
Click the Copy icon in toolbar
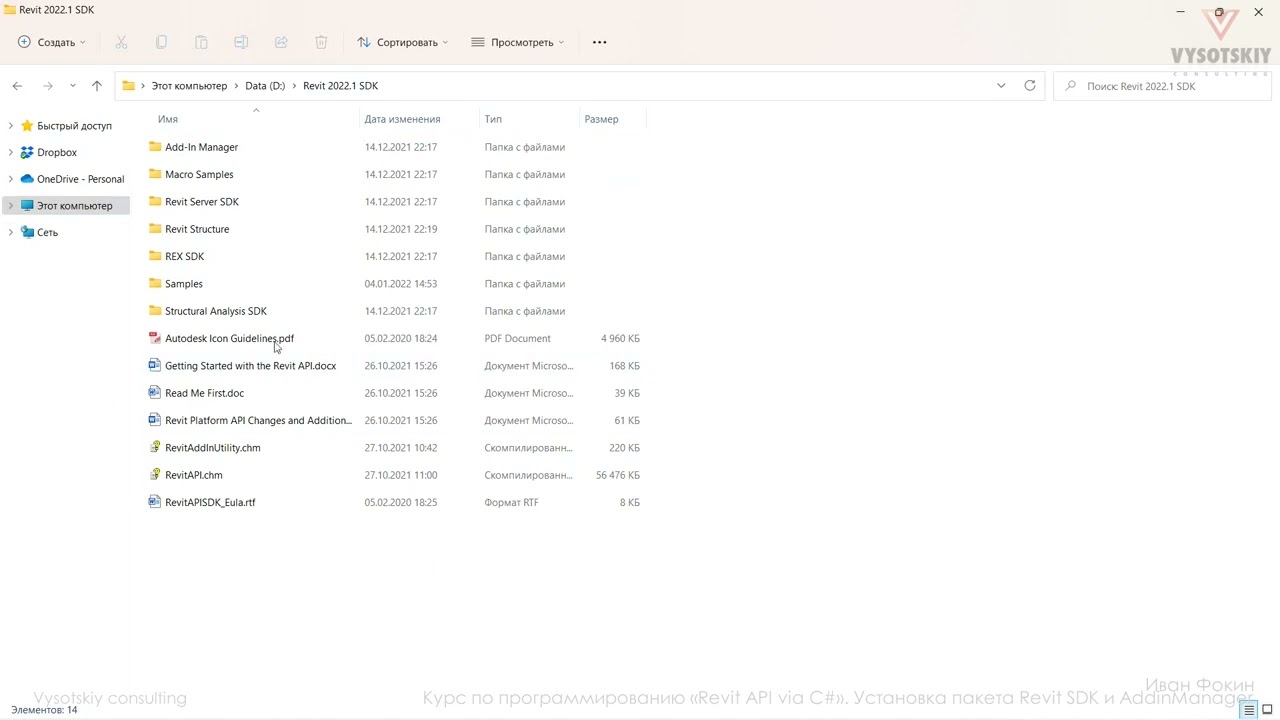[161, 42]
